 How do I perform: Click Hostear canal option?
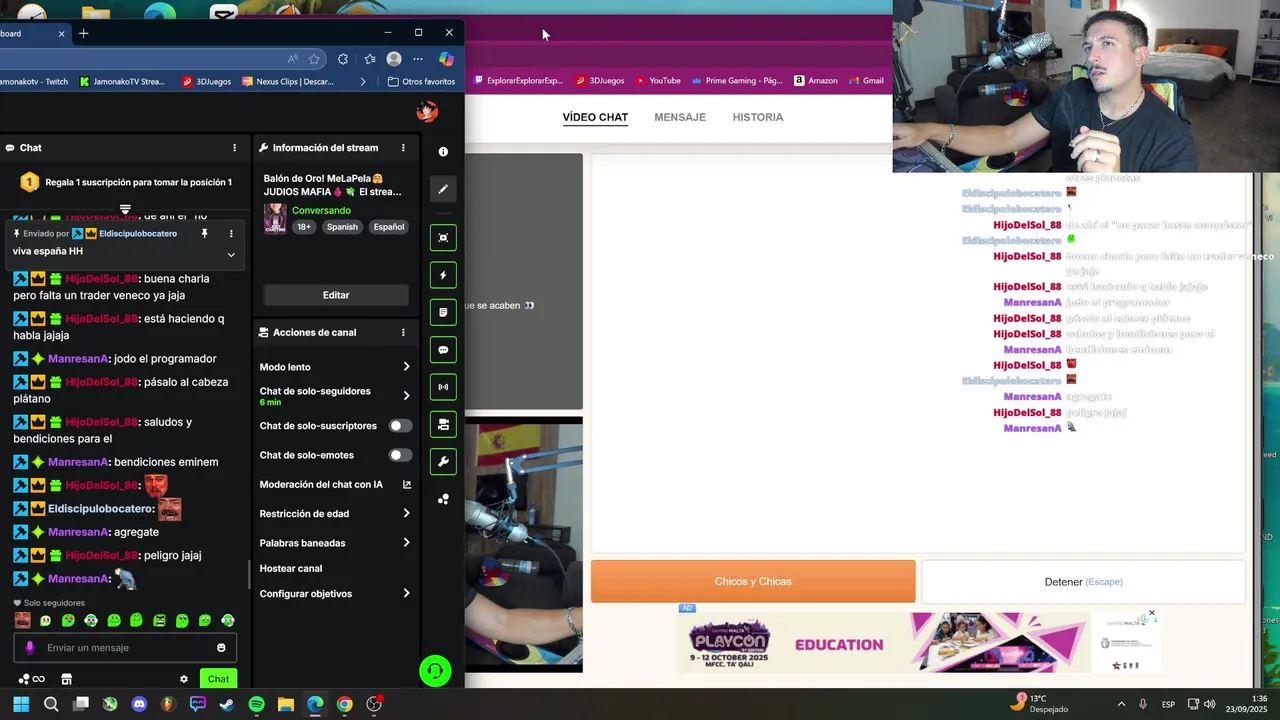pyautogui.click(x=291, y=568)
